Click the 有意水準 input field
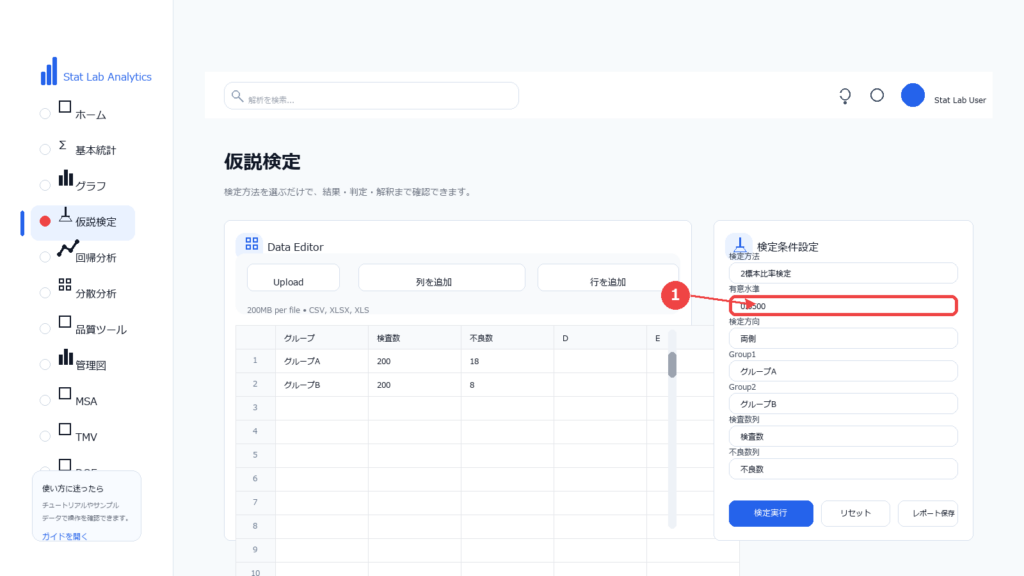 tap(843, 306)
